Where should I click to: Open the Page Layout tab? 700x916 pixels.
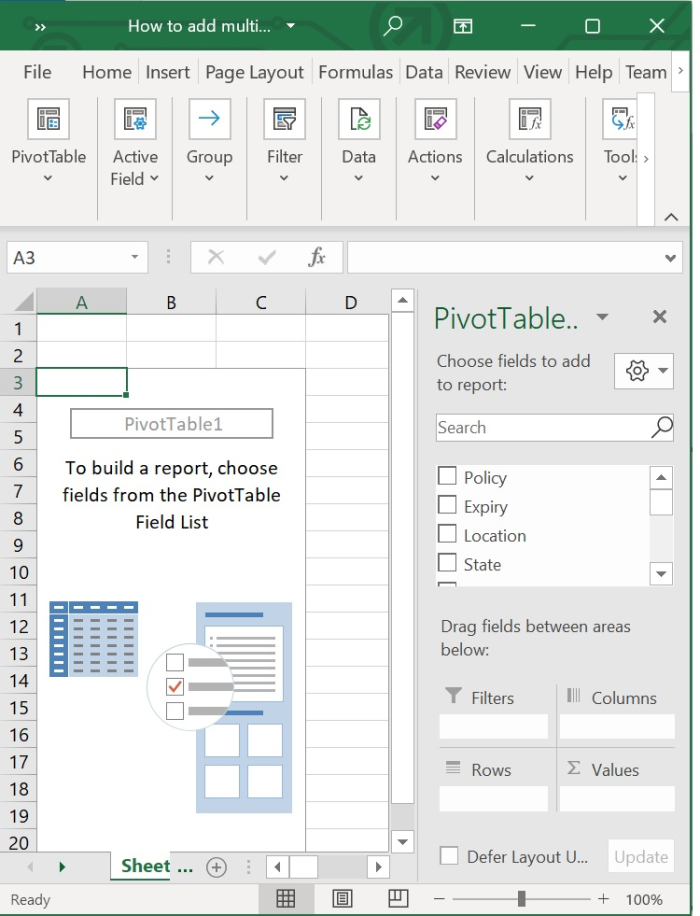[x=254, y=72]
